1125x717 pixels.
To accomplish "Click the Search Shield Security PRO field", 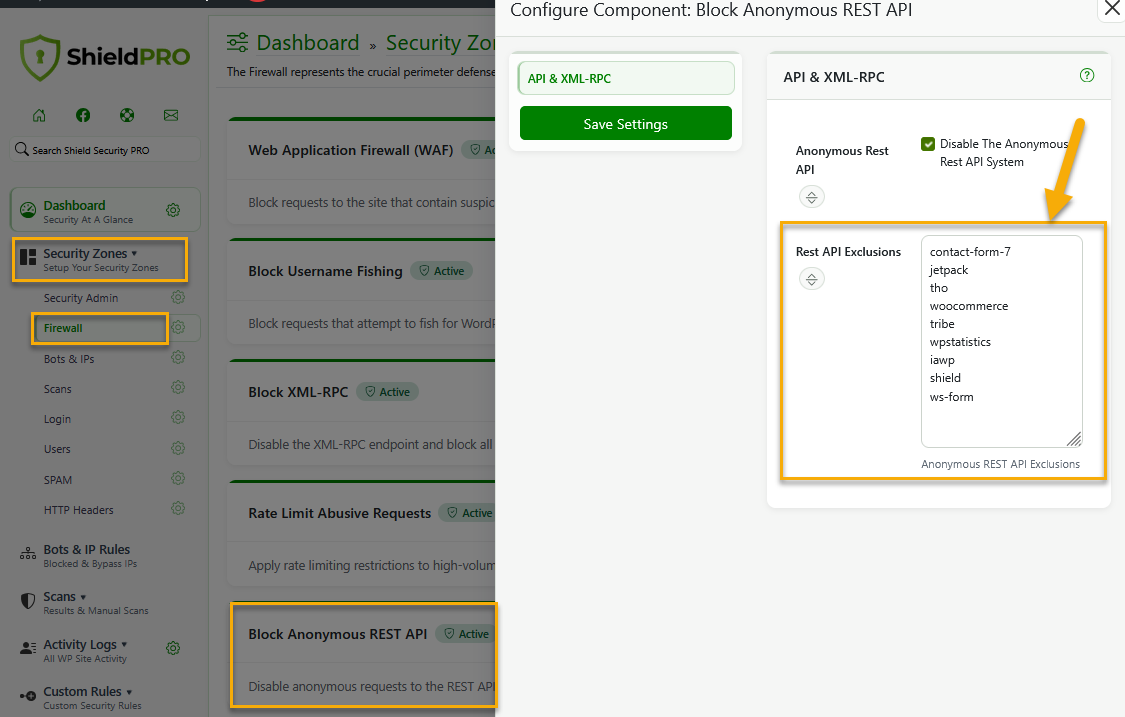I will pos(105,150).
